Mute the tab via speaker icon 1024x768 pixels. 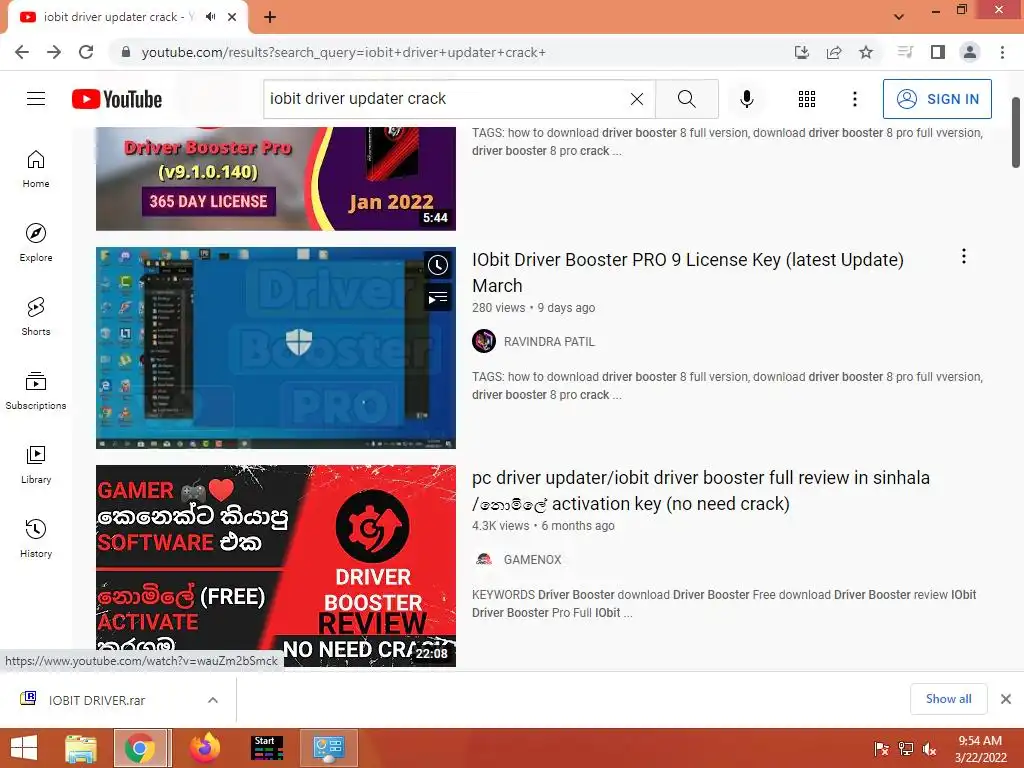pos(210,17)
